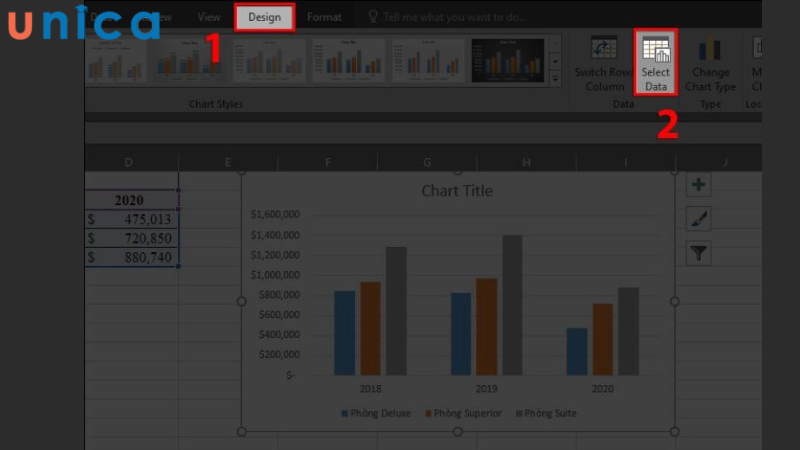Apply the third chart style thumbnail

[x=269, y=61]
